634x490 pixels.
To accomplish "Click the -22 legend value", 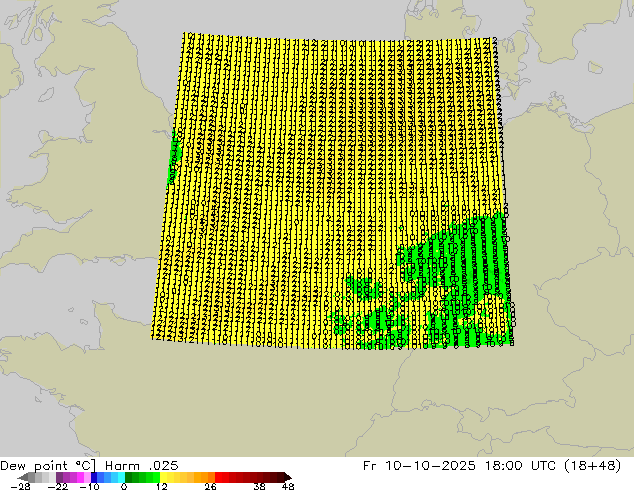I will tap(58, 487).
